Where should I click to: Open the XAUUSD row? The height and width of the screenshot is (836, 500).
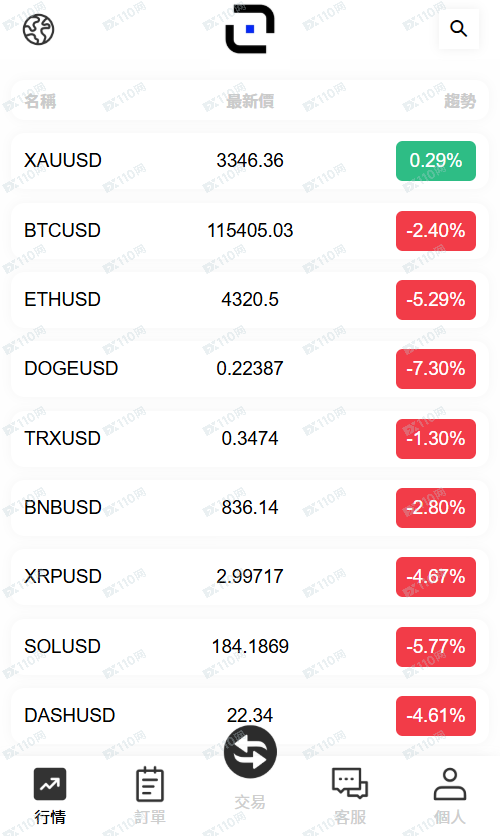pyautogui.click(x=250, y=160)
